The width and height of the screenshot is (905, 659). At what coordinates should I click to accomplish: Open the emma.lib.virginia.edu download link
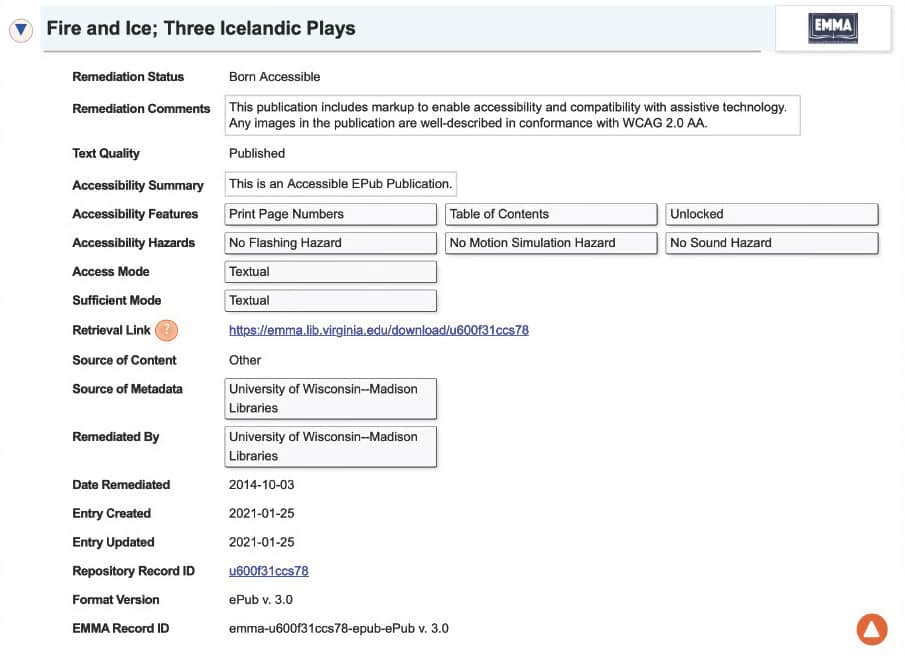[378, 330]
